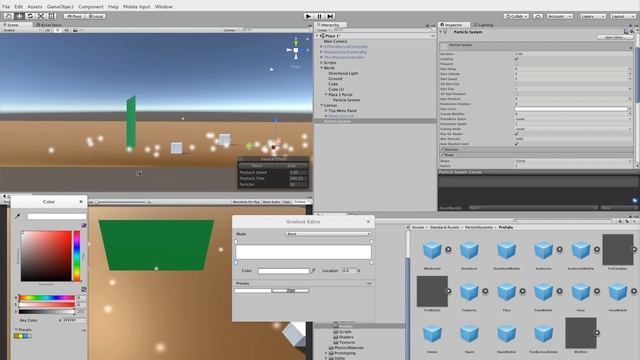Toggle the Emission module checkbox
Image resolution: width=640 pixels, height=360 pixels.
pos(442,149)
